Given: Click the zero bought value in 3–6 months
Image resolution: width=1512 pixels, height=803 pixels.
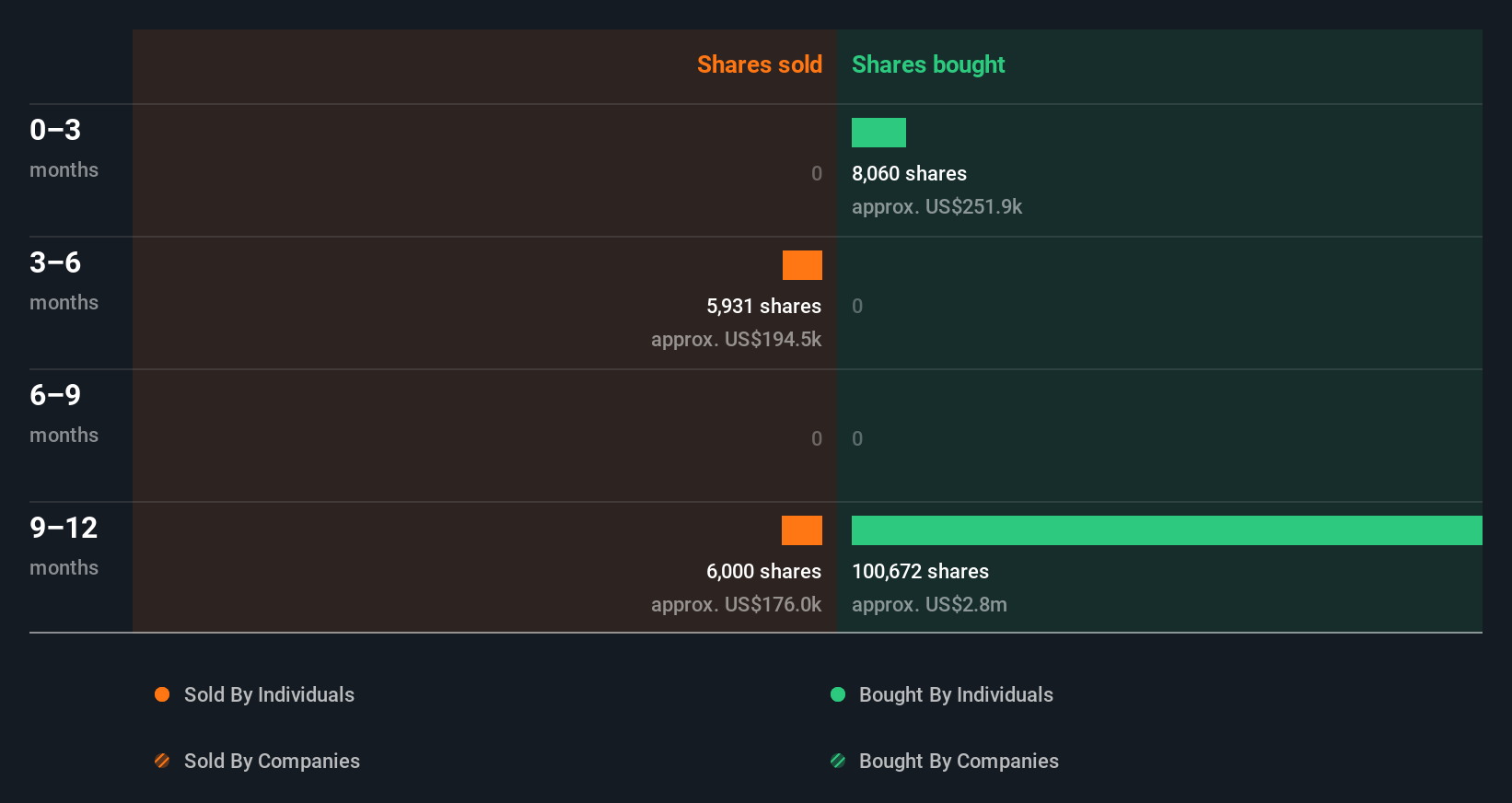Looking at the screenshot, I should click(857, 306).
